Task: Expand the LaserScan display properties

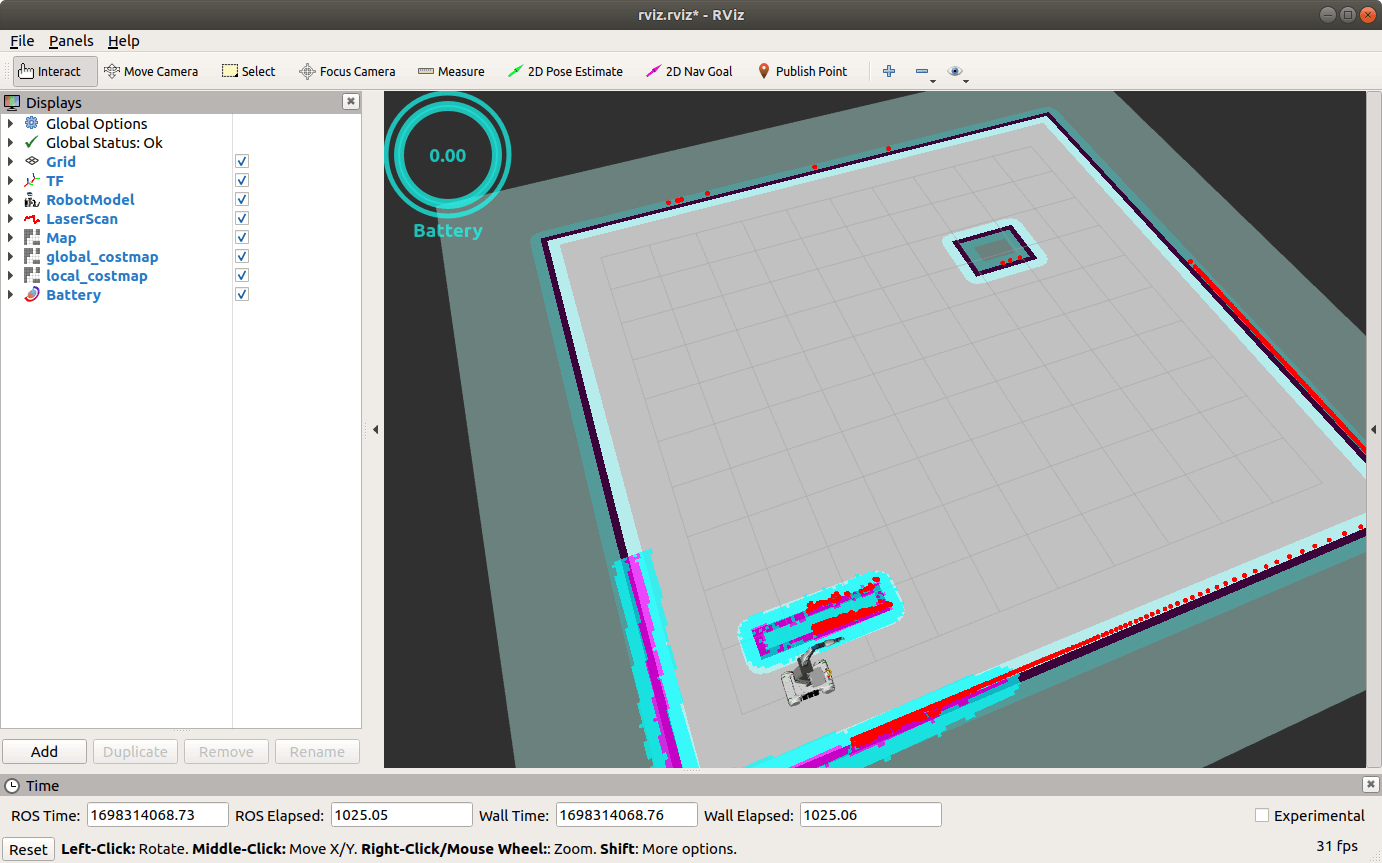Action: pos(10,218)
